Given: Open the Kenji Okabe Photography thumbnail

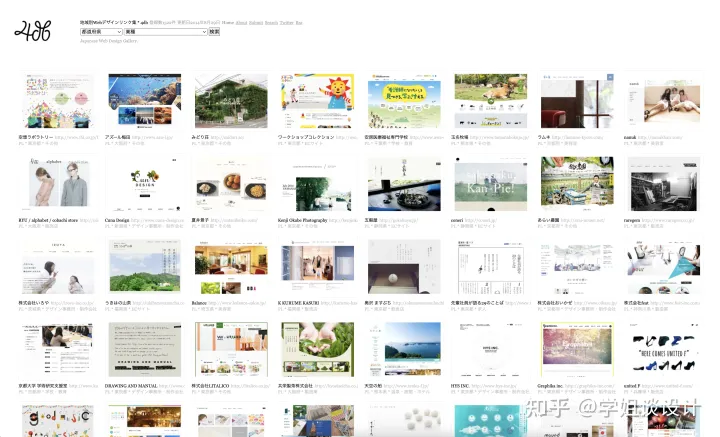Looking at the screenshot, I should [317, 184].
